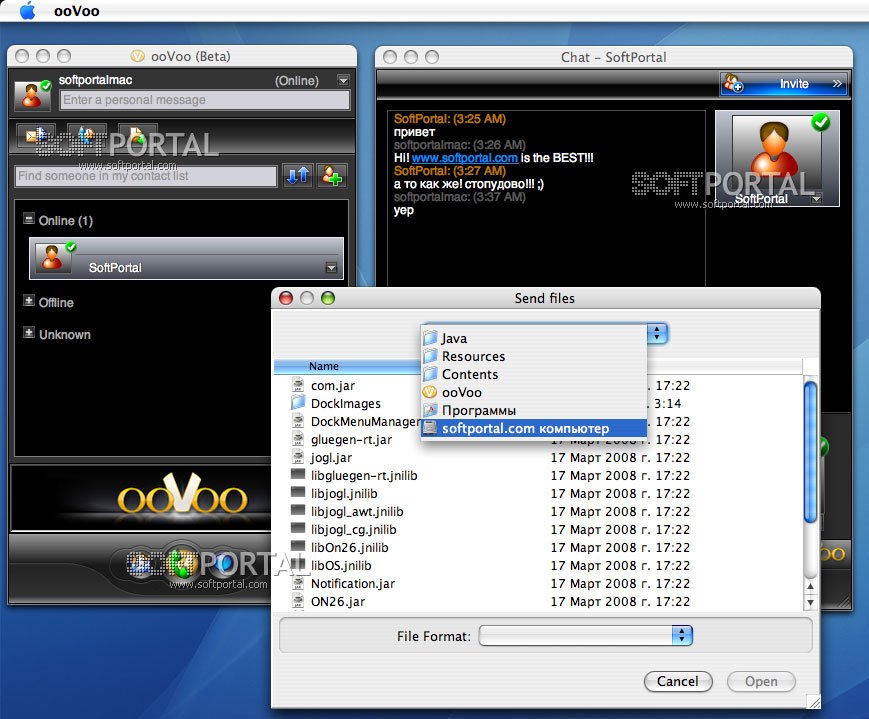Select Resources in the folder path menu
Image resolution: width=869 pixels, height=719 pixels.
(534, 356)
